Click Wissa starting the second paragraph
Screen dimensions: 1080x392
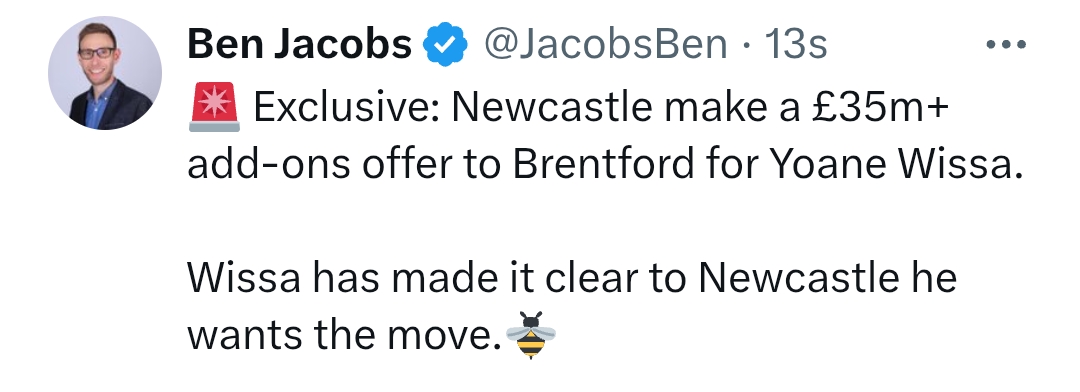(x=244, y=278)
